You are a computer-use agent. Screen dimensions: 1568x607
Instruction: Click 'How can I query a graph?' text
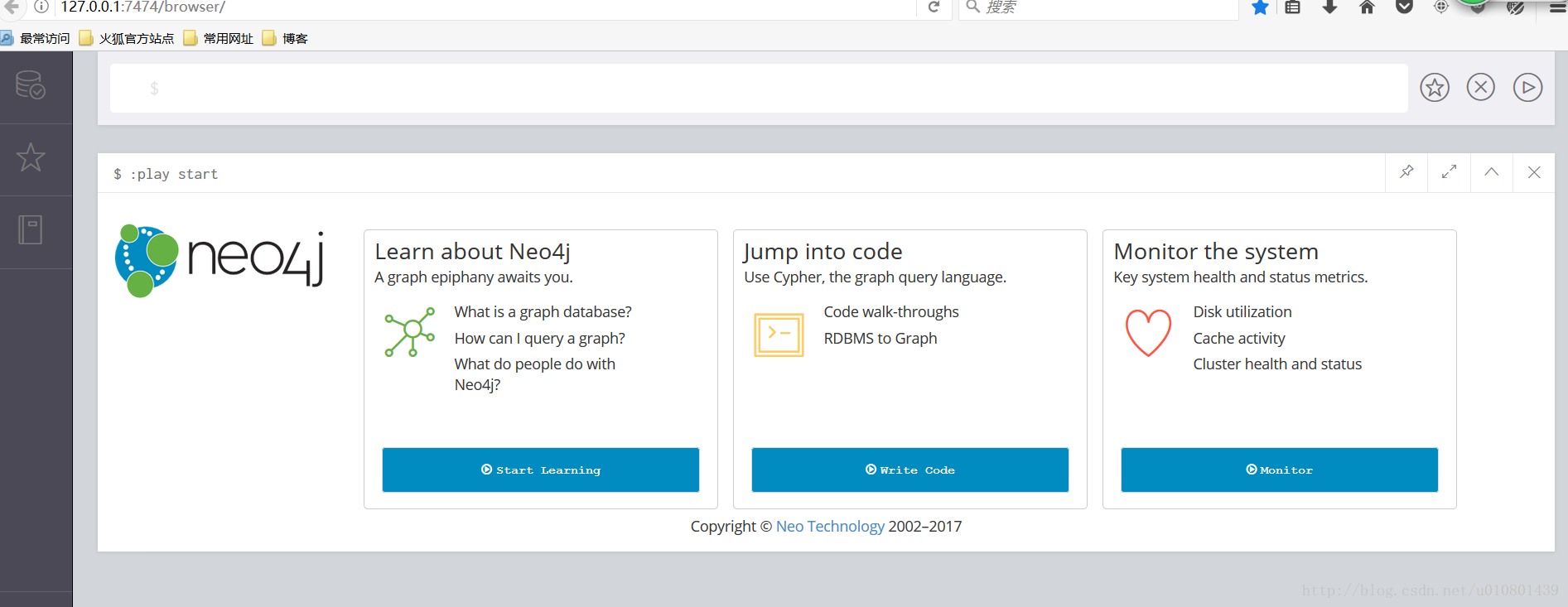(x=539, y=338)
